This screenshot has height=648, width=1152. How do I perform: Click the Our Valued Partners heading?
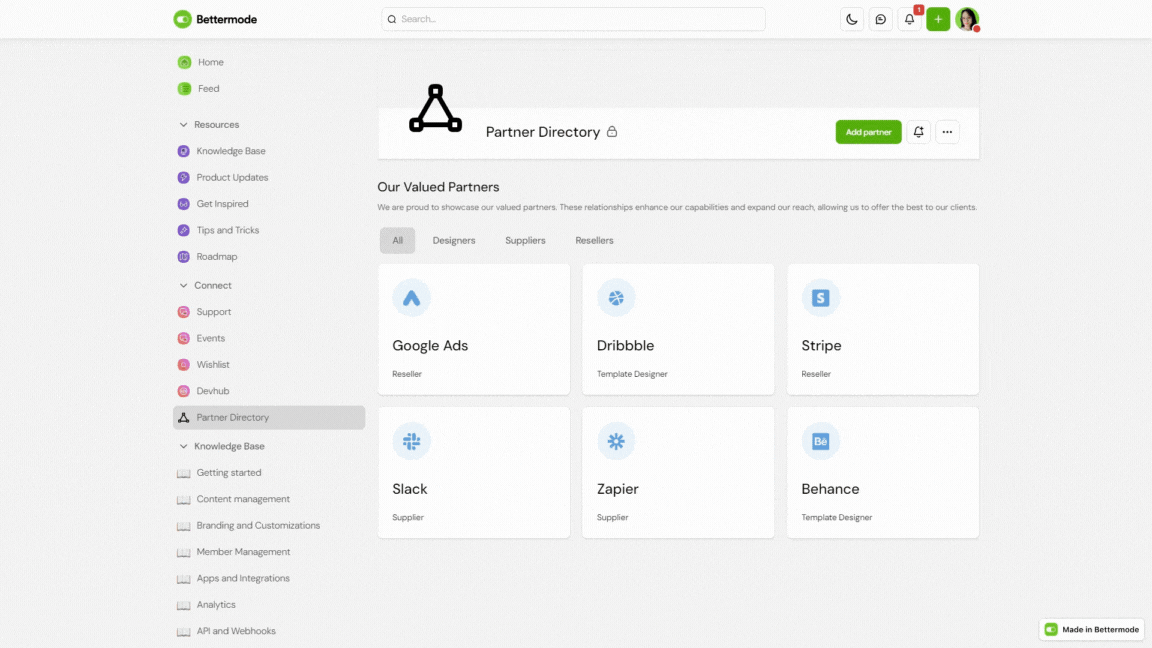click(438, 187)
